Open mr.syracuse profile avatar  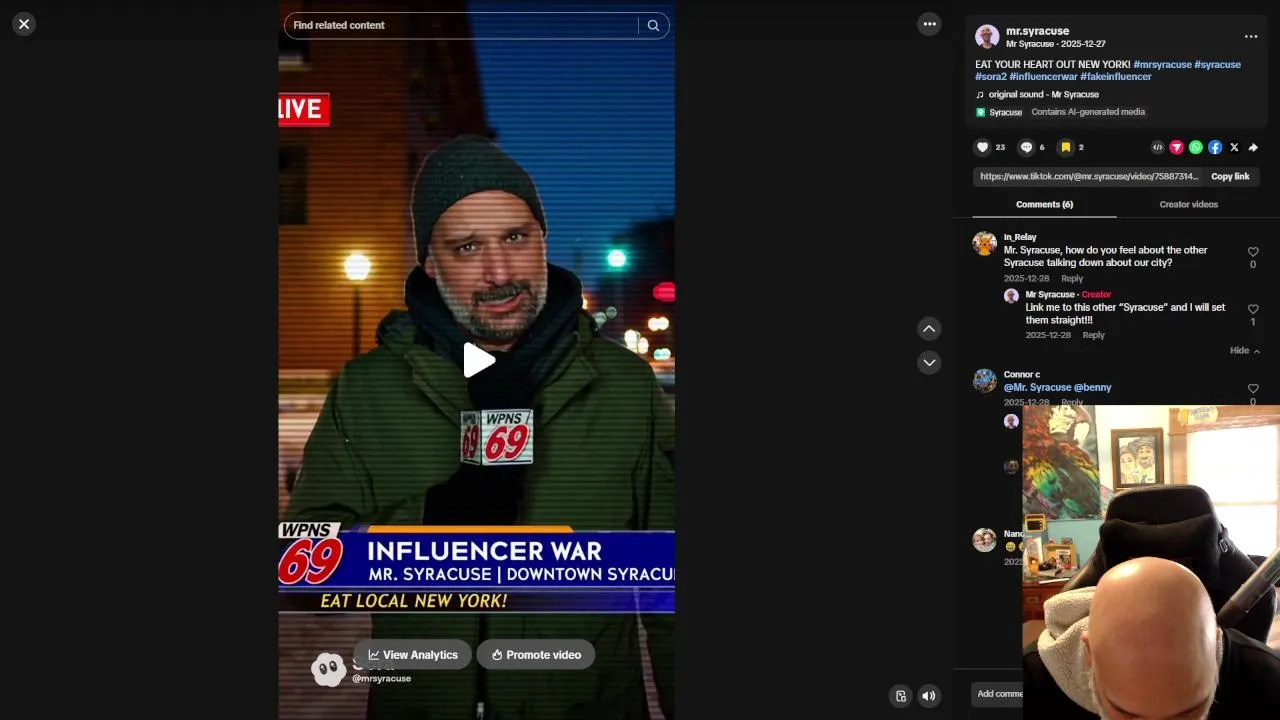pos(987,37)
